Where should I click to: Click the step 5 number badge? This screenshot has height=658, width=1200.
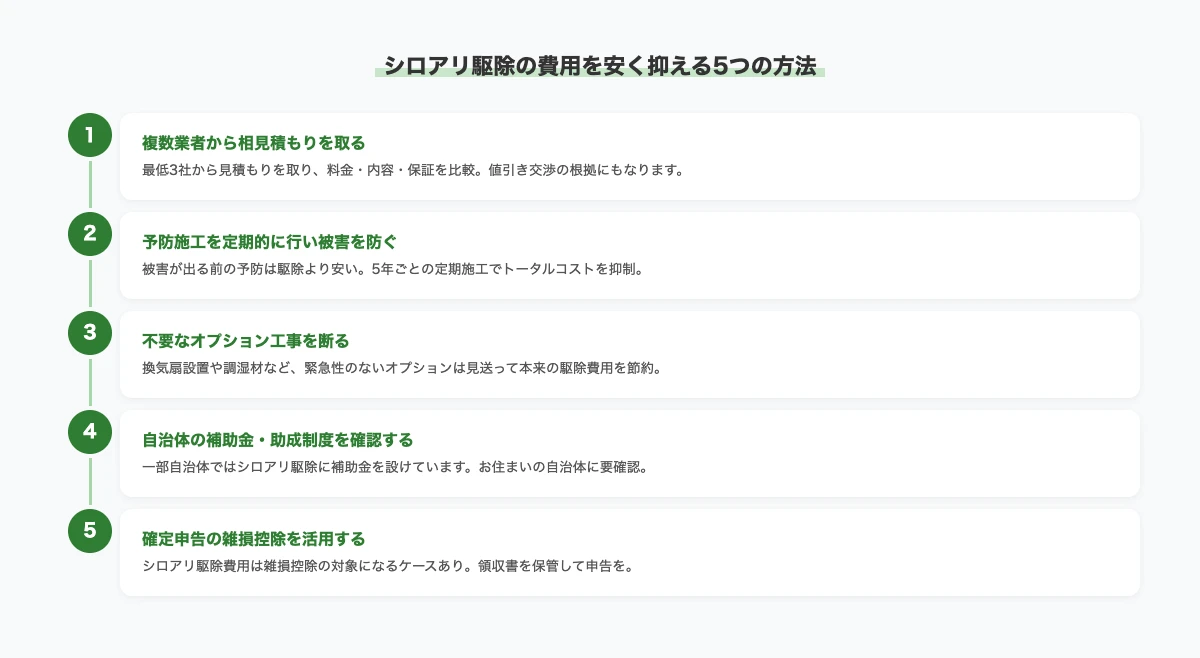pyautogui.click(x=90, y=531)
